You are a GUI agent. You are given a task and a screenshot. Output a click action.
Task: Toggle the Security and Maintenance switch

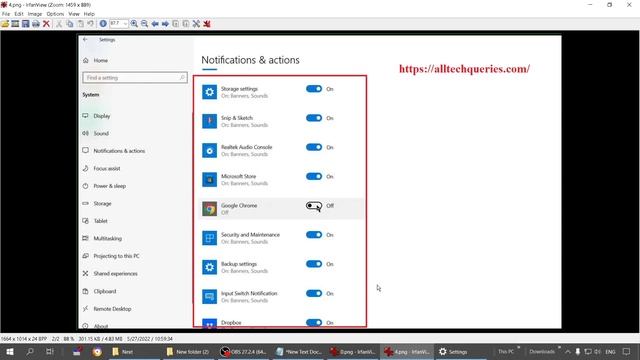pos(314,235)
